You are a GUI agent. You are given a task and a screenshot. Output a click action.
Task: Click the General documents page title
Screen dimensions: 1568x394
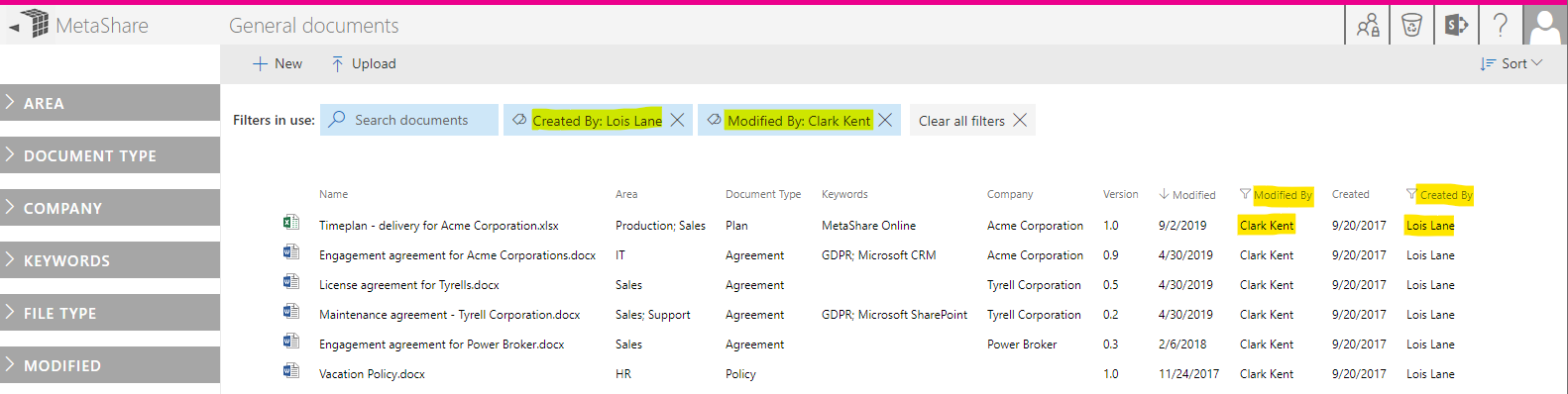click(x=314, y=26)
